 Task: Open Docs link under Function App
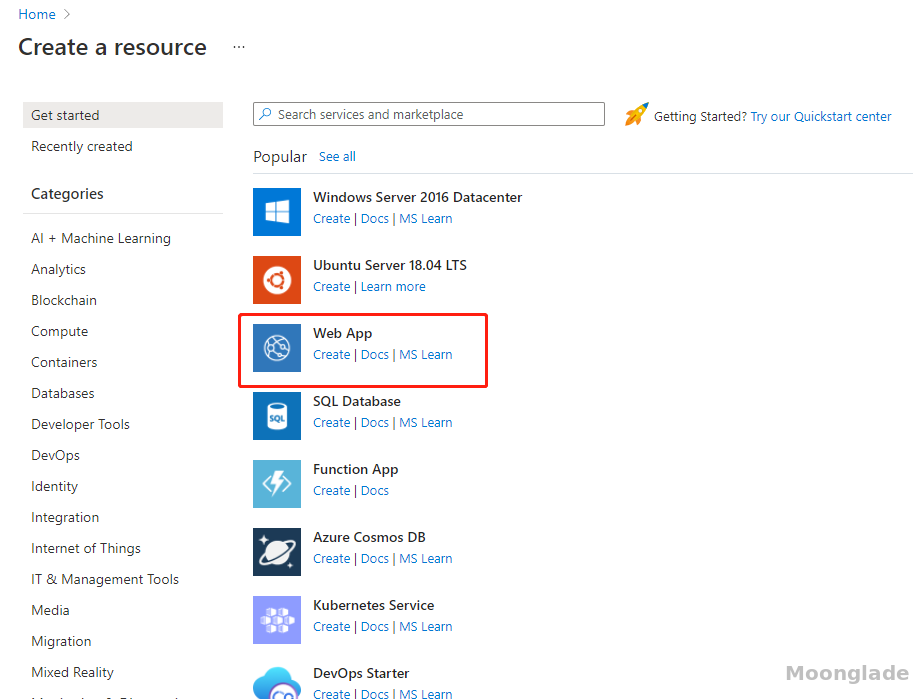tap(375, 490)
